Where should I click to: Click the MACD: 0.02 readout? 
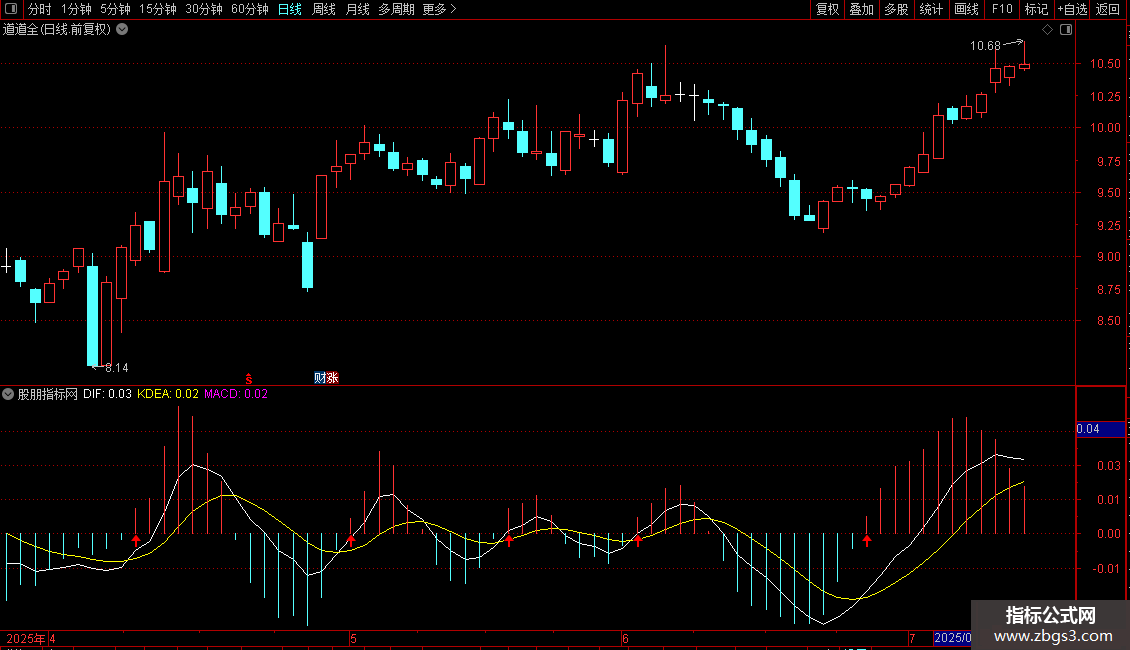click(x=236, y=394)
